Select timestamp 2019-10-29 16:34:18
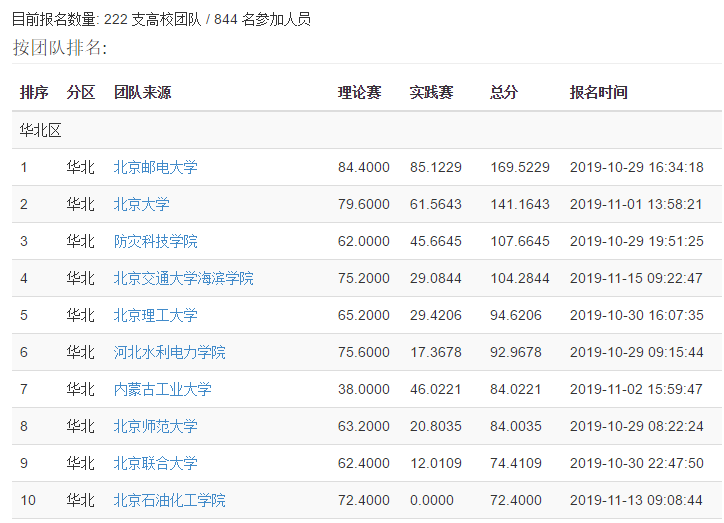Screen dimensions: 724x523 click(637, 167)
